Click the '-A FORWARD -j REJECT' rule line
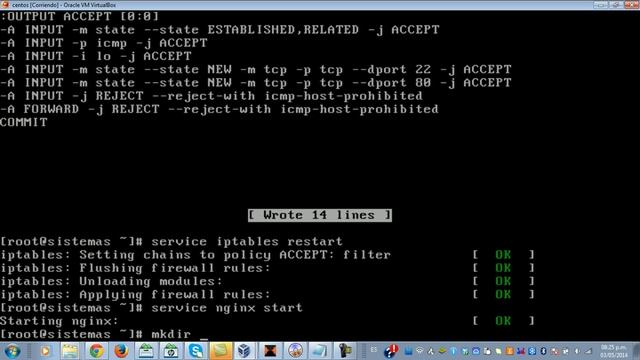The image size is (640, 360). pos(219,109)
